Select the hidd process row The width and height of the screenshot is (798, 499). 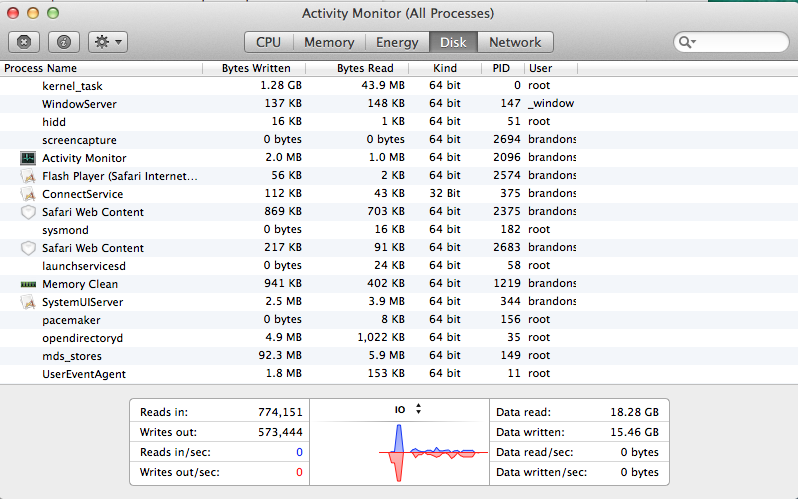point(399,122)
